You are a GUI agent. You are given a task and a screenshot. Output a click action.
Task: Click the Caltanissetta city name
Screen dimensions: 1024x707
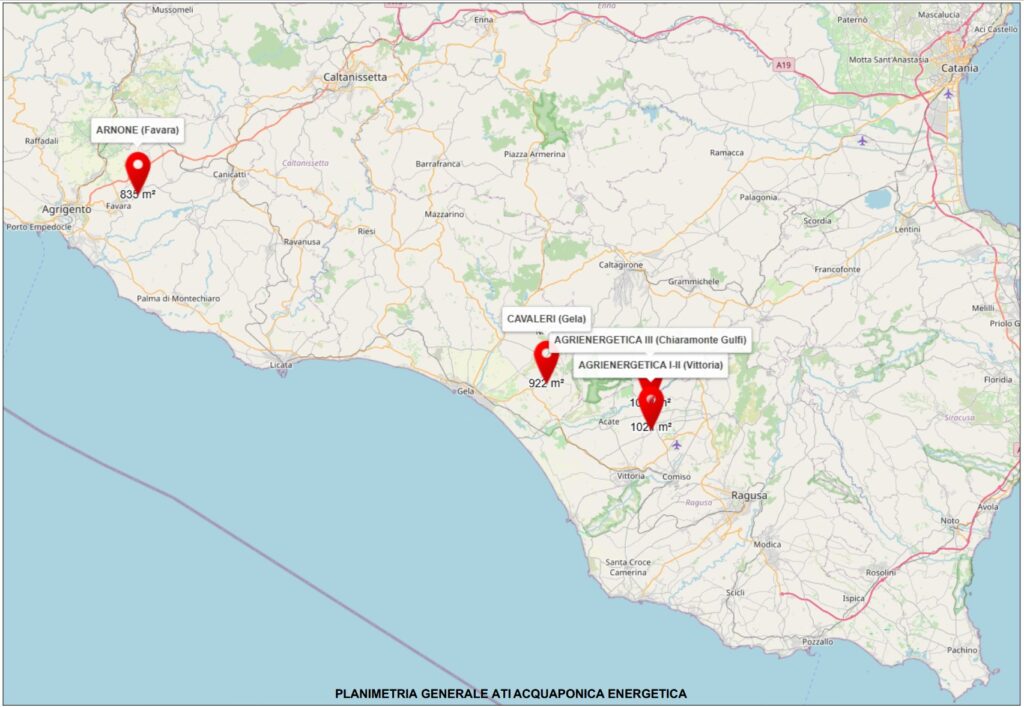click(355, 76)
